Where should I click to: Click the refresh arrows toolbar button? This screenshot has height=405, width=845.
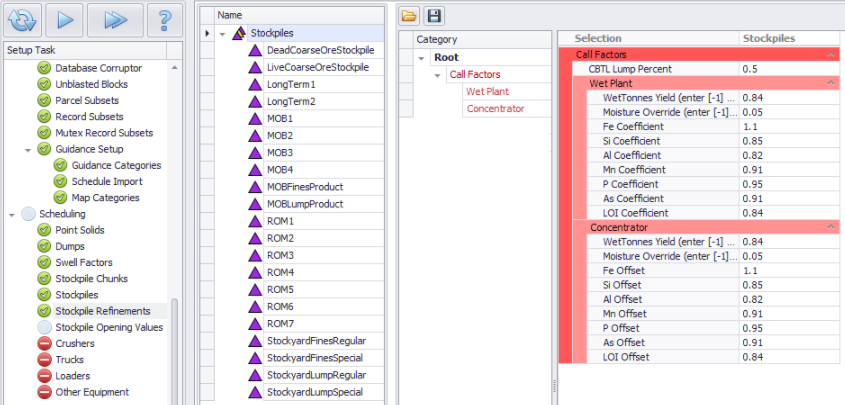22,20
